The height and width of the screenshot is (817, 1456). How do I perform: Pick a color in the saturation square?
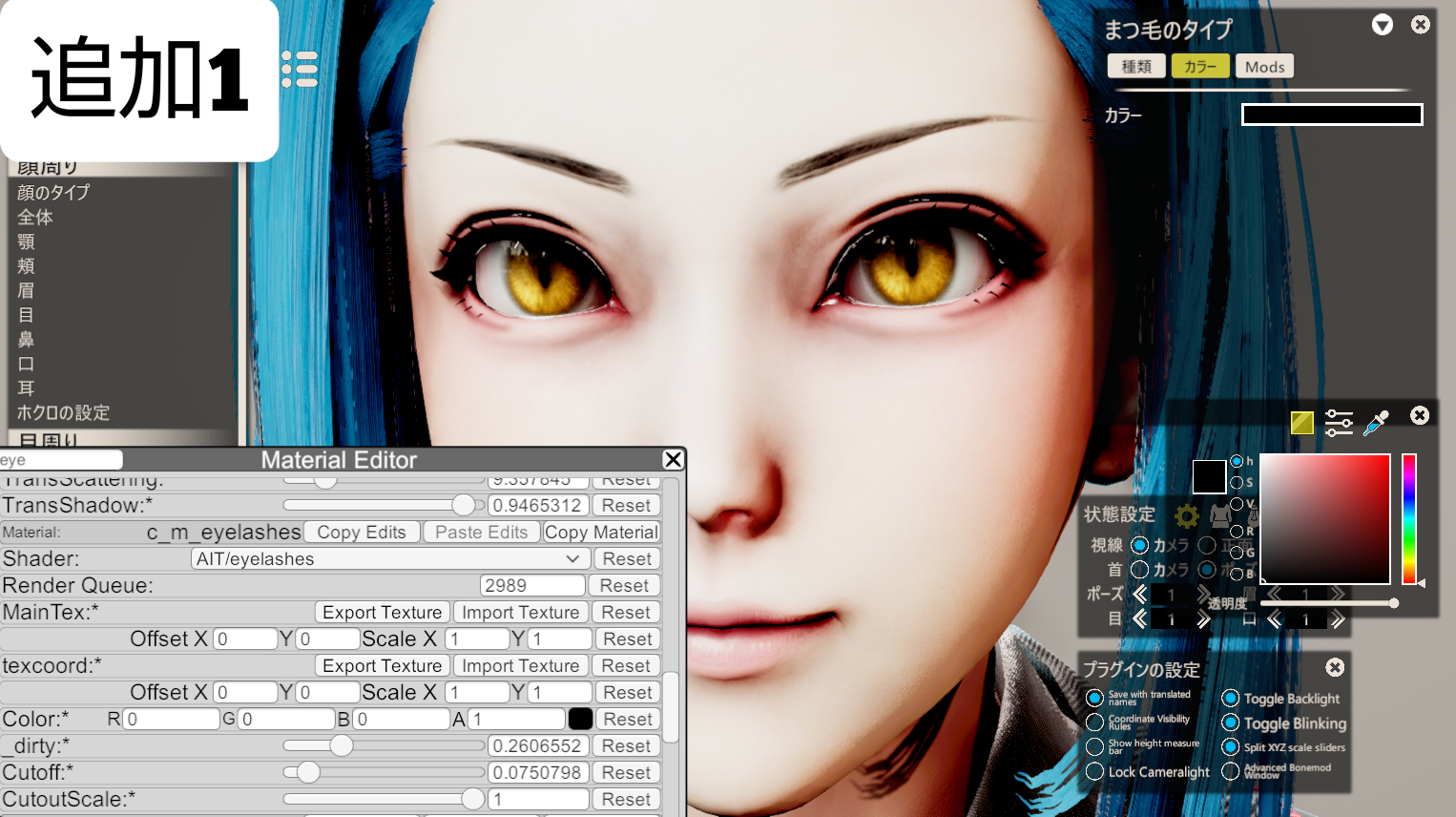click(1325, 518)
